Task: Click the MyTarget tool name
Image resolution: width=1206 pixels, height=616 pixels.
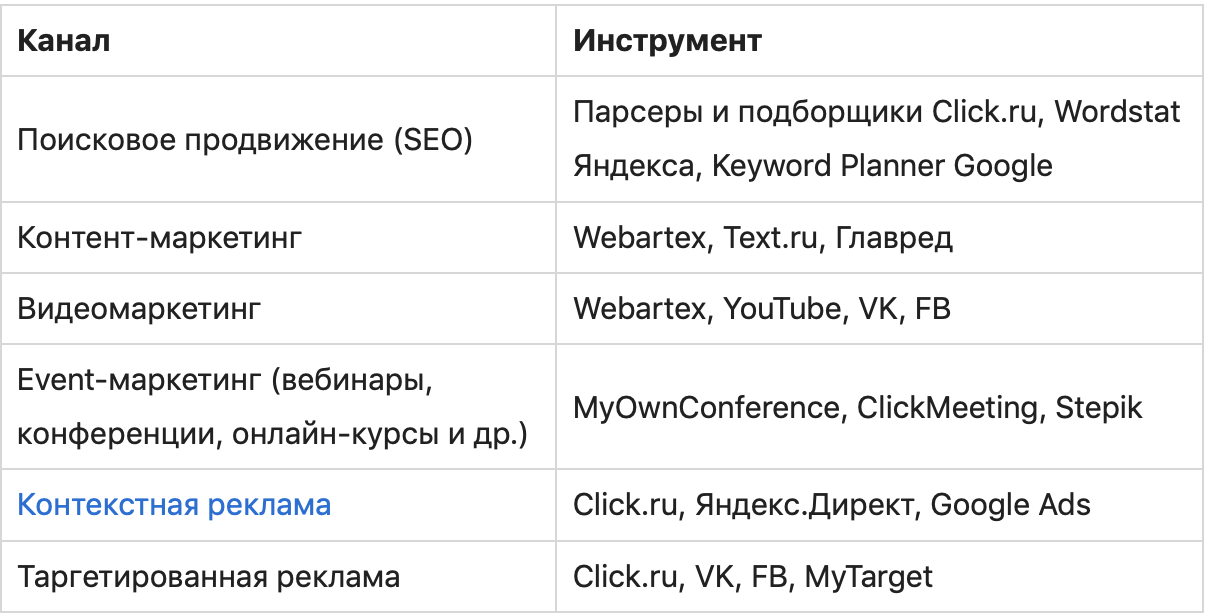Action: pyautogui.click(x=868, y=577)
